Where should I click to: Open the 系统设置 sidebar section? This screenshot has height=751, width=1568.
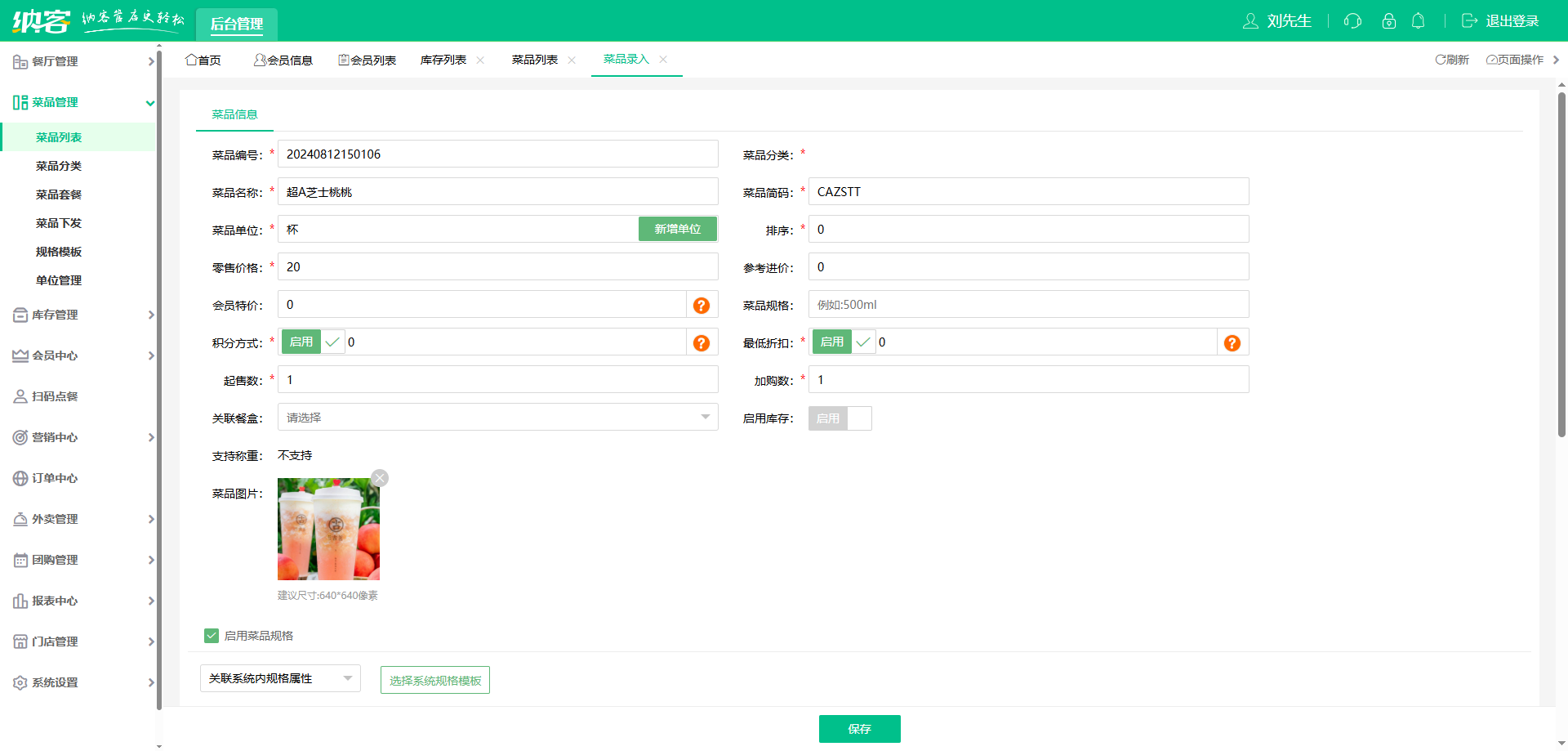click(55, 682)
